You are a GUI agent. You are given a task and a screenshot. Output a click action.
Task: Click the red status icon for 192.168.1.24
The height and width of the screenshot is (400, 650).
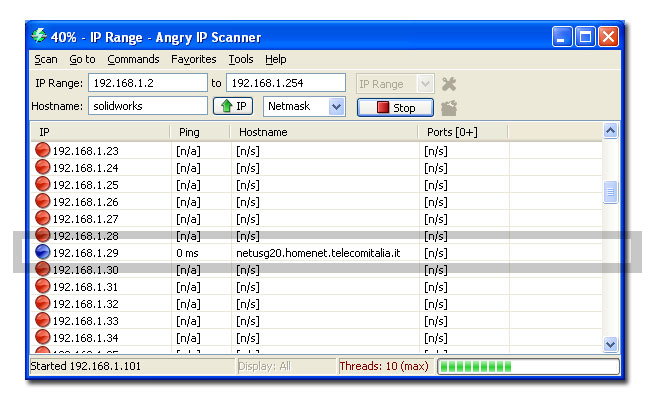tap(42, 167)
